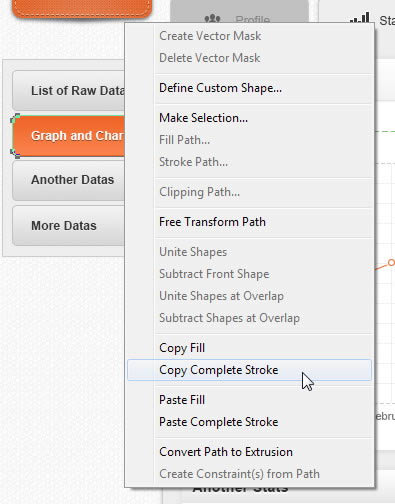This screenshot has width=395, height=504.
Task: Click Stroke Path menu item
Action: click(249, 162)
